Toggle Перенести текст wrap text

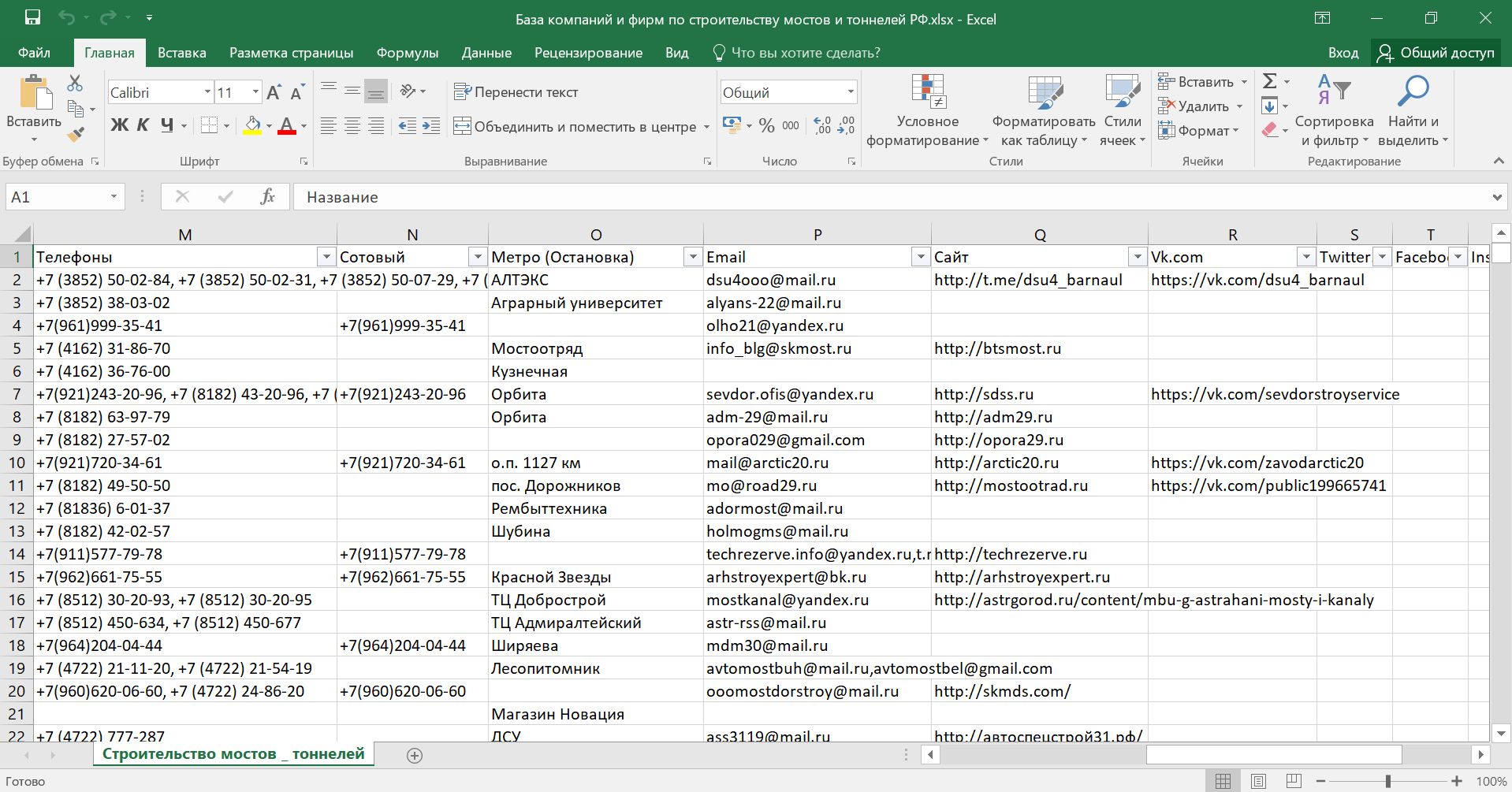[516, 92]
